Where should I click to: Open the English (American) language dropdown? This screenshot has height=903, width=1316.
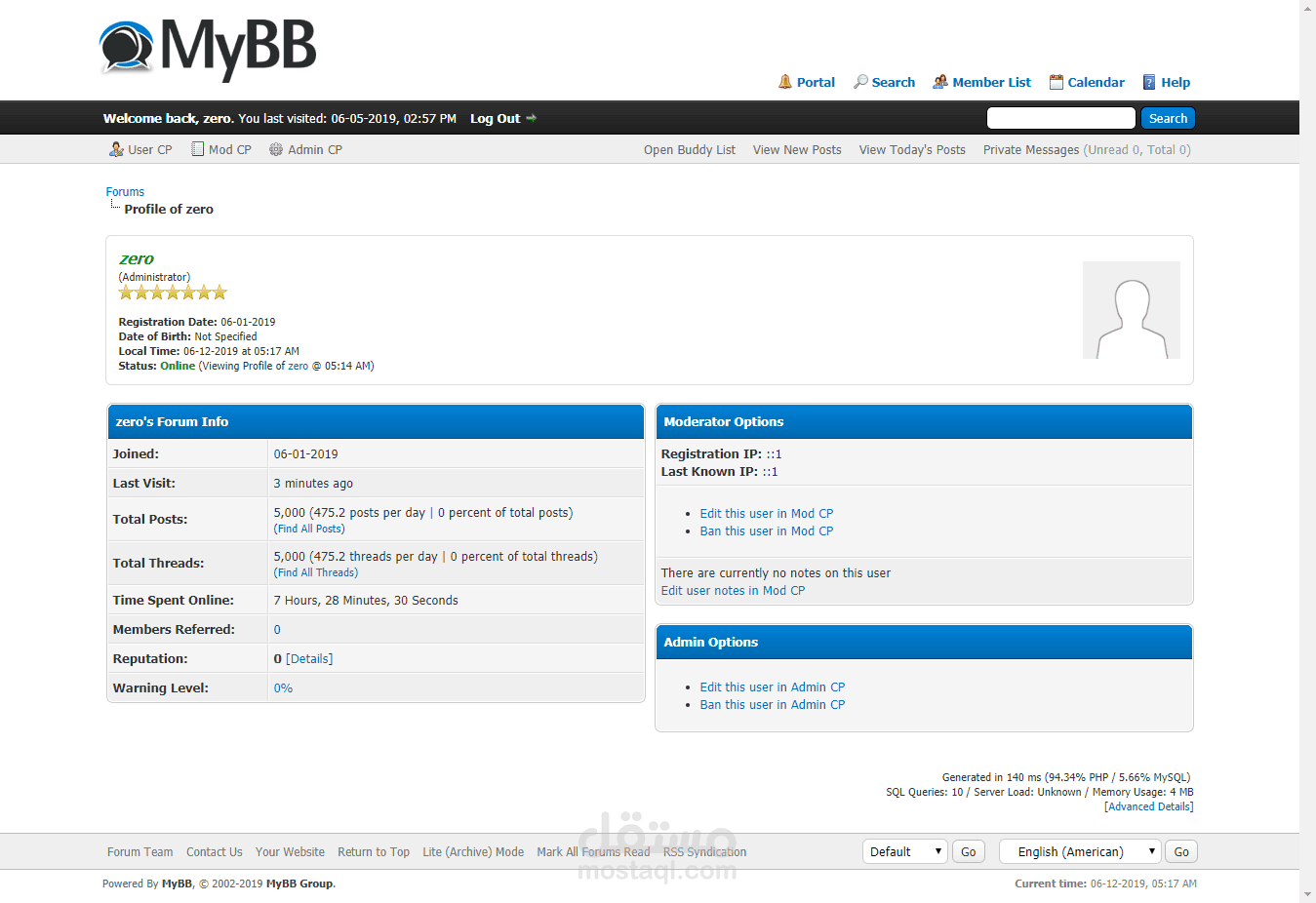click(1080, 851)
